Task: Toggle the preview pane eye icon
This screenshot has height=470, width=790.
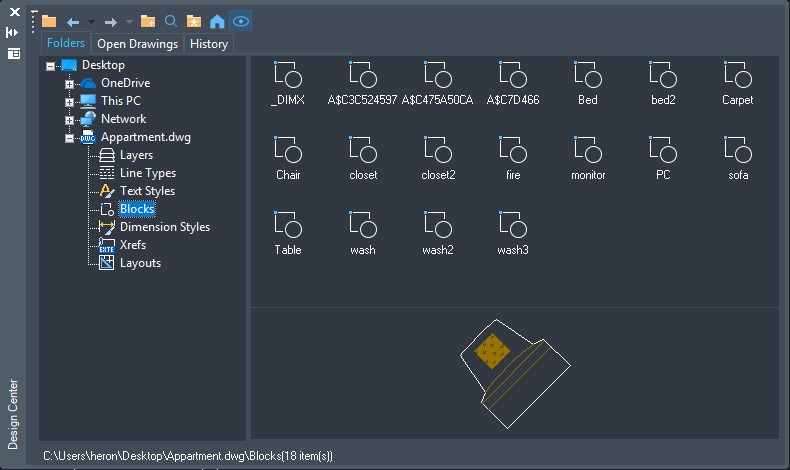Action: [241, 21]
